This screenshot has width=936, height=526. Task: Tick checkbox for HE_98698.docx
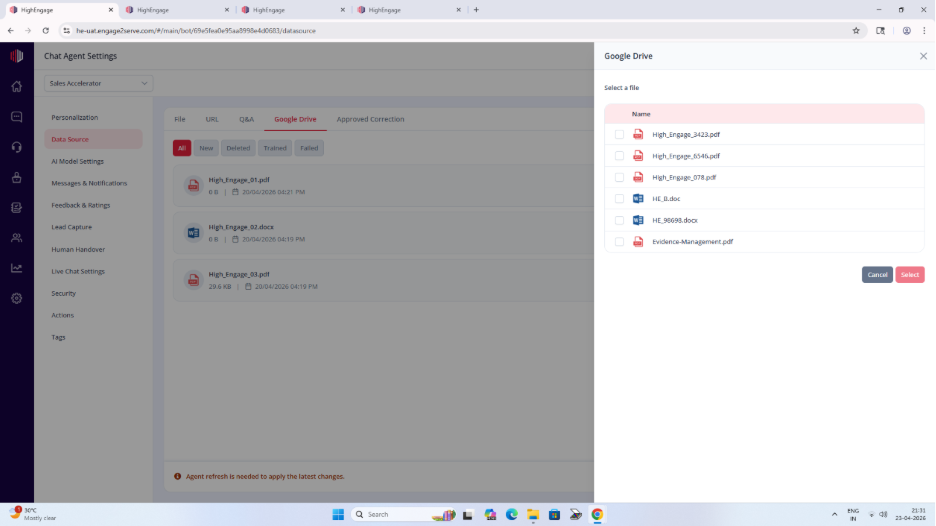click(619, 220)
